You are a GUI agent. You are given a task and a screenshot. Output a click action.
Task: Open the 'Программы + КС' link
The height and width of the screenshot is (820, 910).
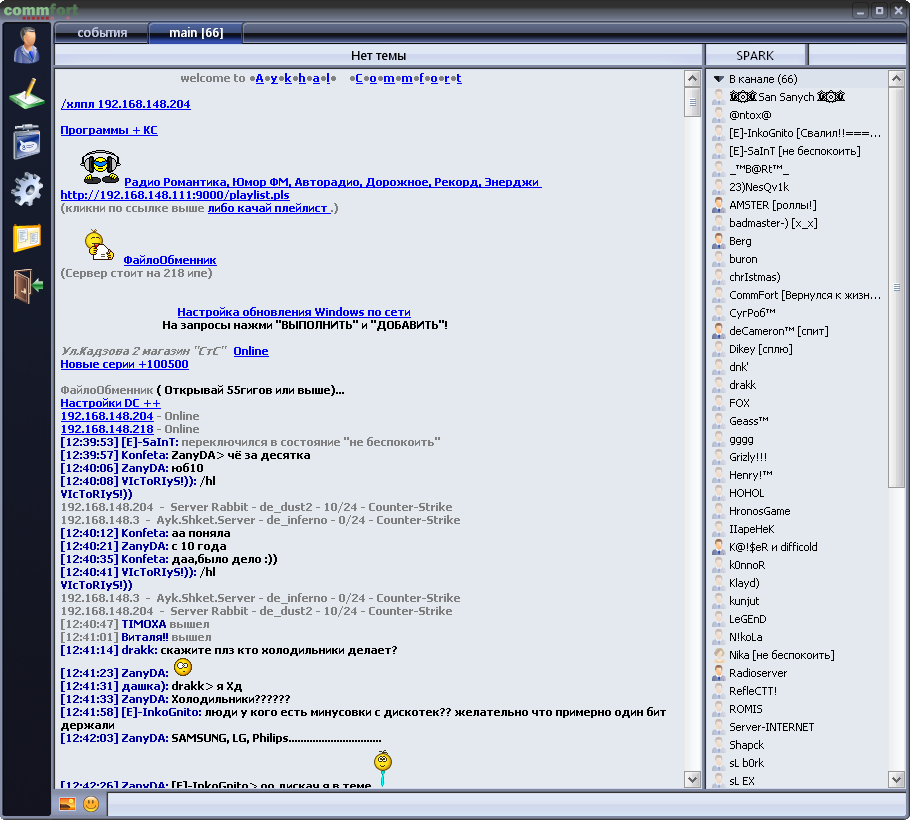(108, 130)
